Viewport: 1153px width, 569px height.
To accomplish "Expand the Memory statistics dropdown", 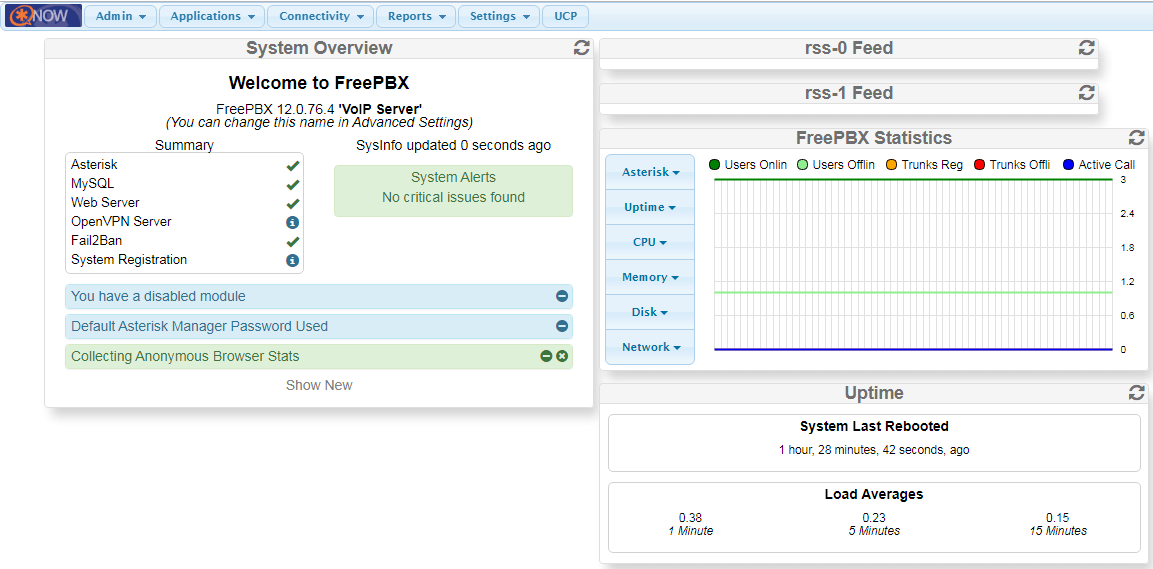I will (x=650, y=277).
